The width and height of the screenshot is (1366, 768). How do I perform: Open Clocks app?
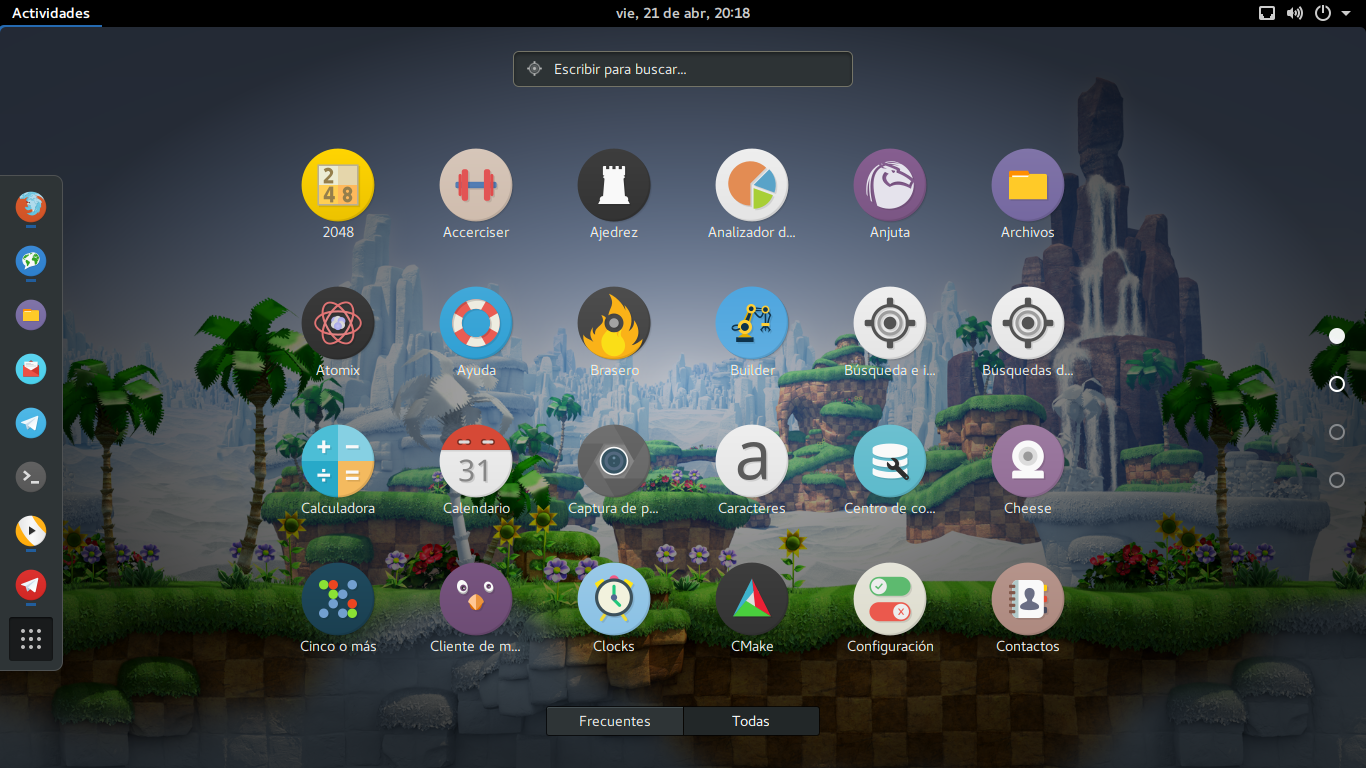[x=614, y=599]
